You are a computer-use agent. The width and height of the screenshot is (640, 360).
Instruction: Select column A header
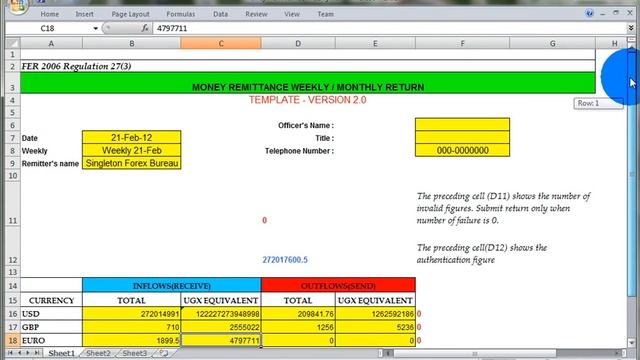point(51,43)
